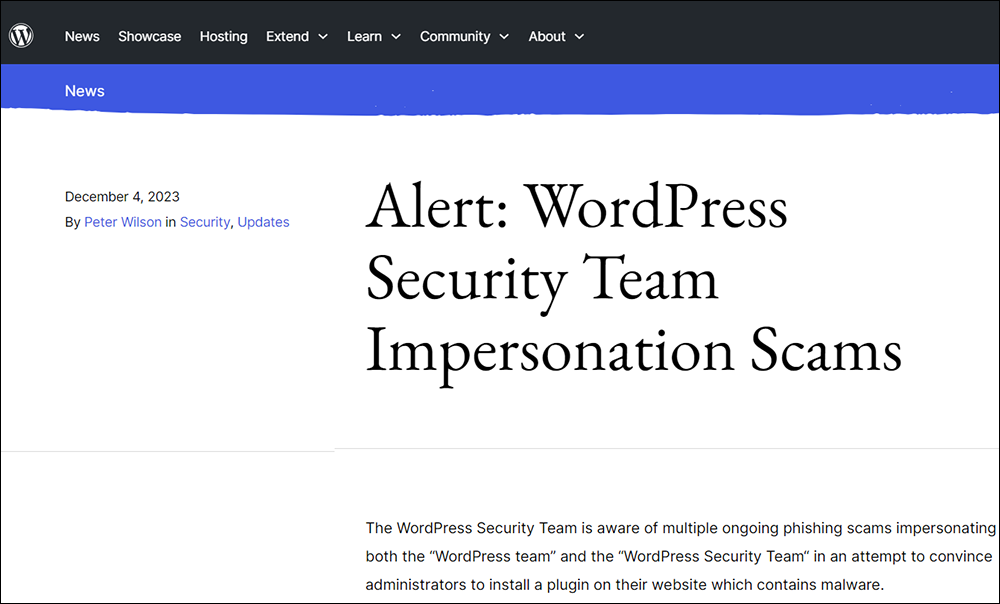Expand the Learn dropdown chevron
Image resolution: width=1000 pixels, height=604 pixels.
[x=395, y=37]
